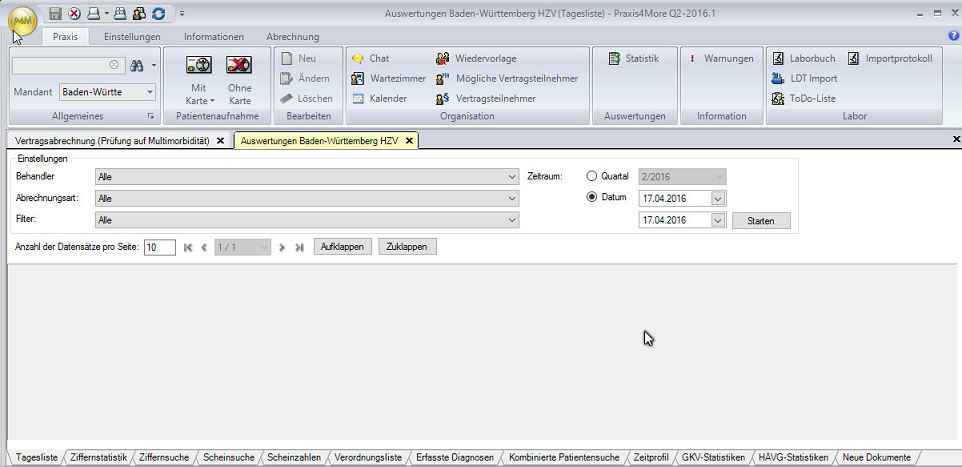
Task: Click the records per page input field
Action: coord(160,247)
